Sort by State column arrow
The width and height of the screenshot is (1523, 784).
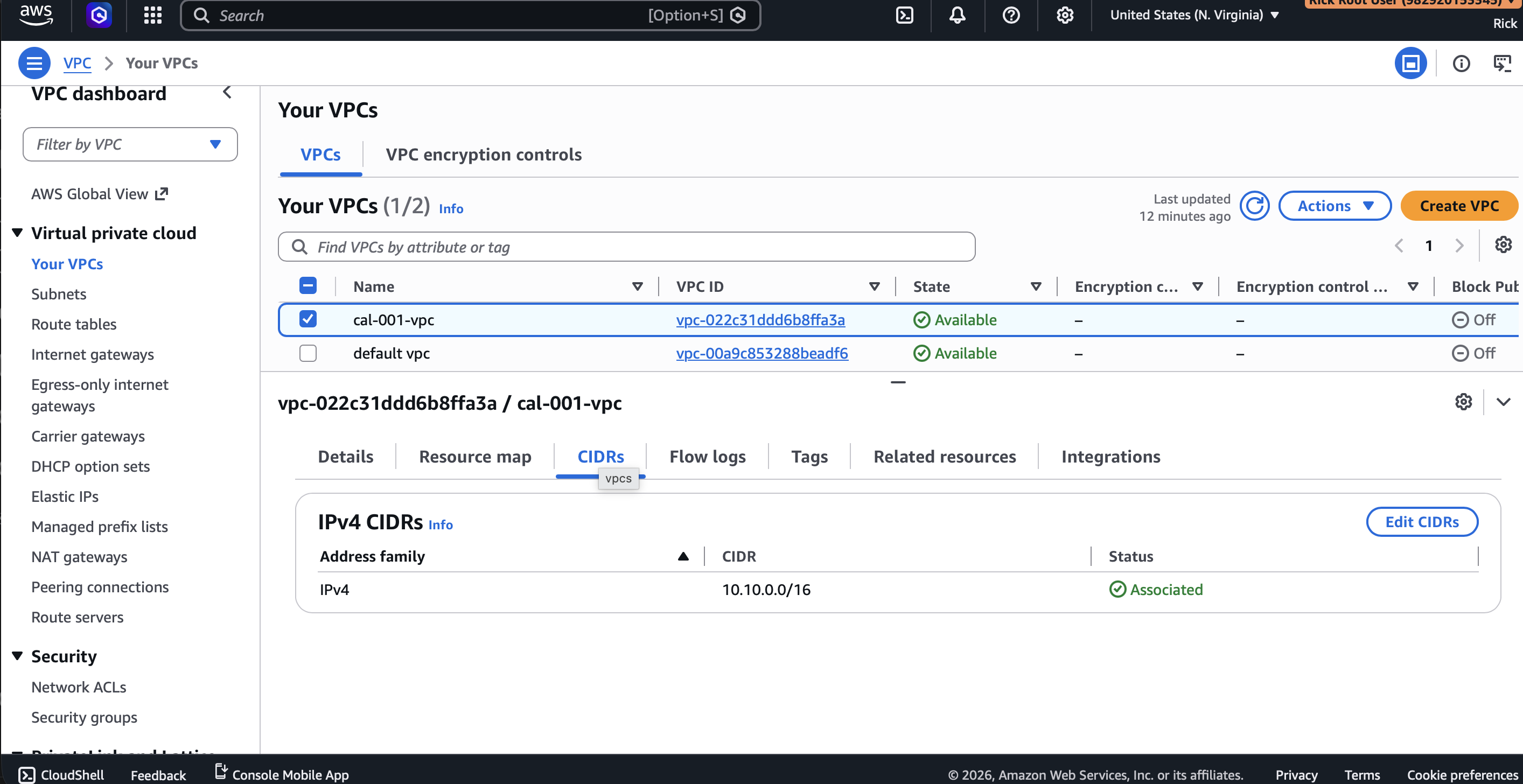pyautogui.click(x=1036, y=287)
